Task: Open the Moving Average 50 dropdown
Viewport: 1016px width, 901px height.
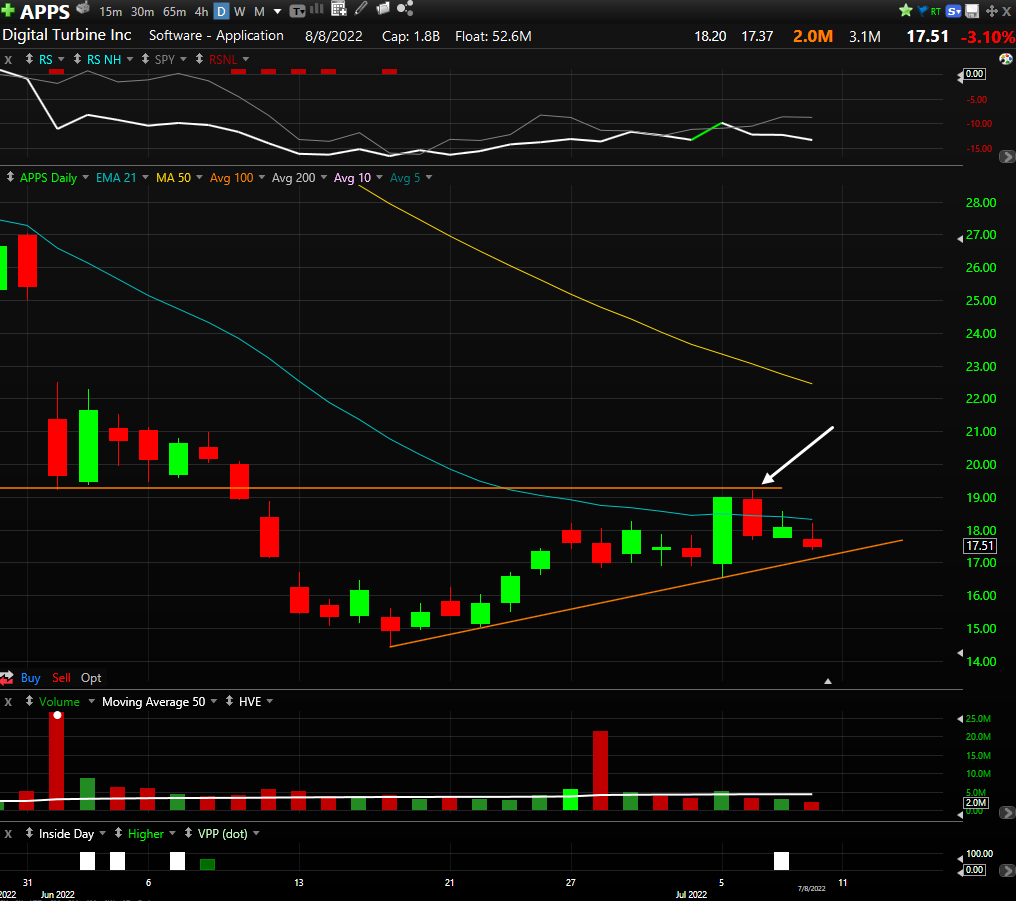Action: 214,701
